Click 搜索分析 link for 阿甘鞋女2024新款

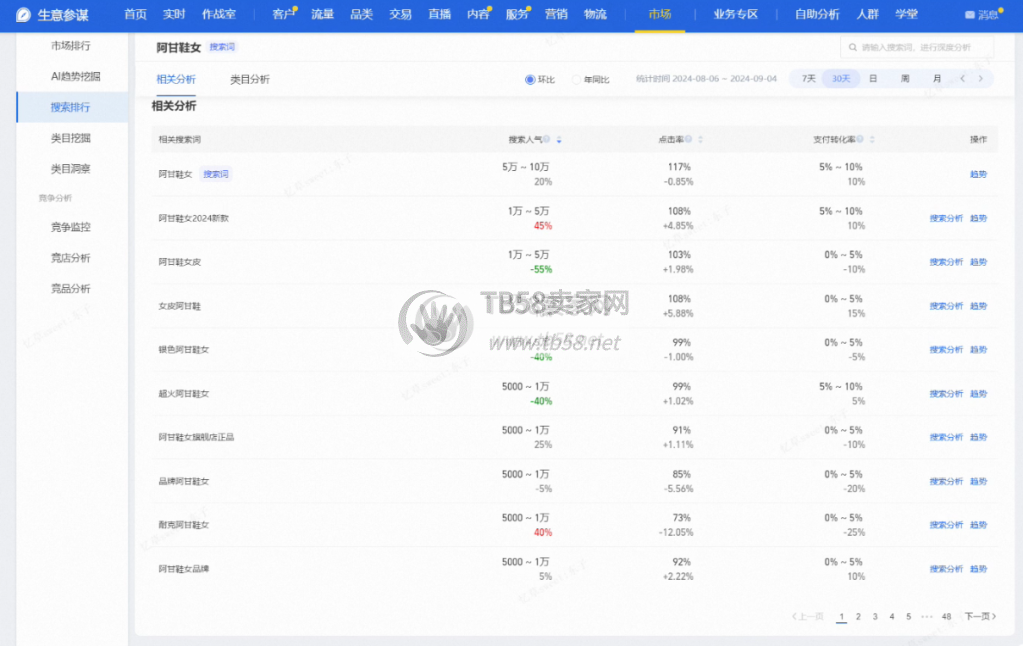coord(946,218)
